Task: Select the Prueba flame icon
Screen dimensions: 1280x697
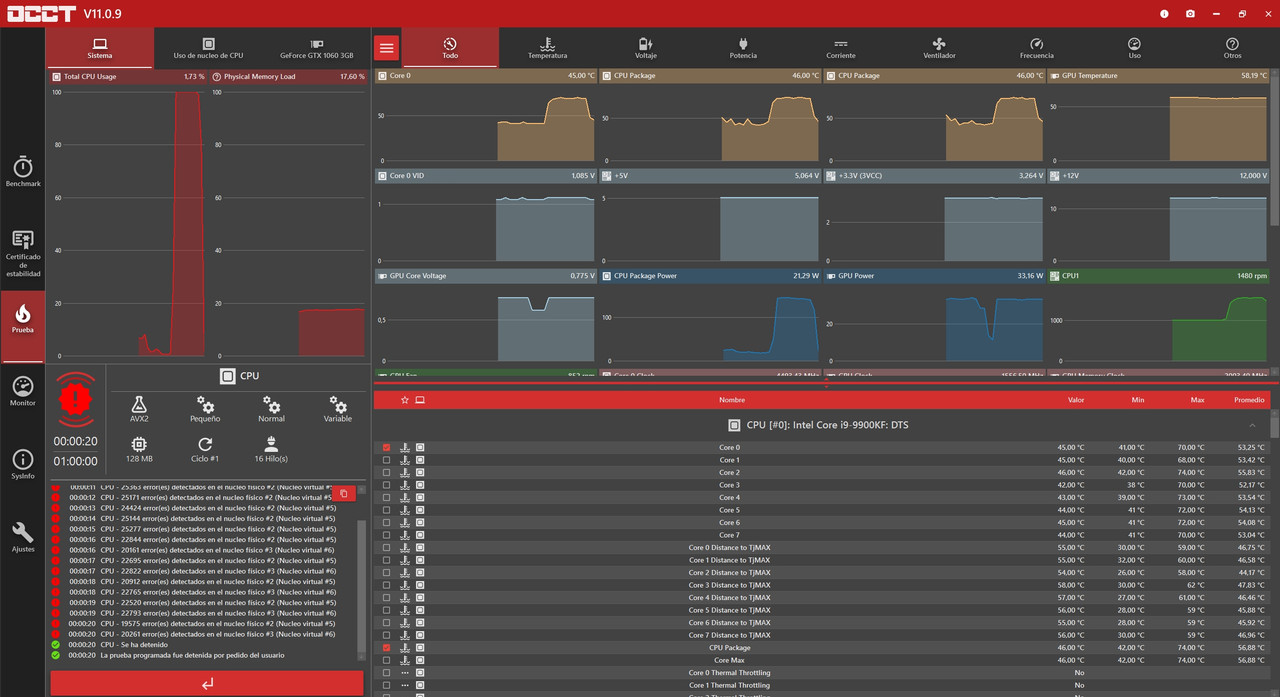Action: click(23, 315)
